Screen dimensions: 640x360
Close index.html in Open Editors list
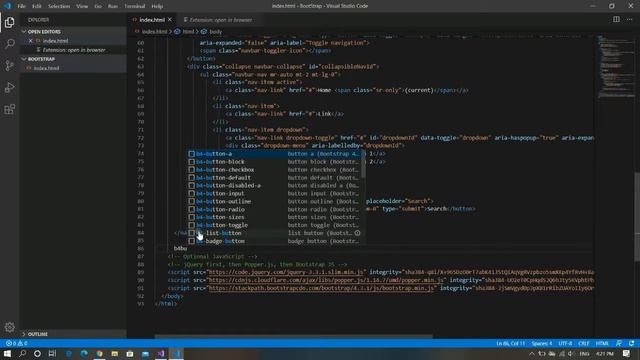point(31,41)
